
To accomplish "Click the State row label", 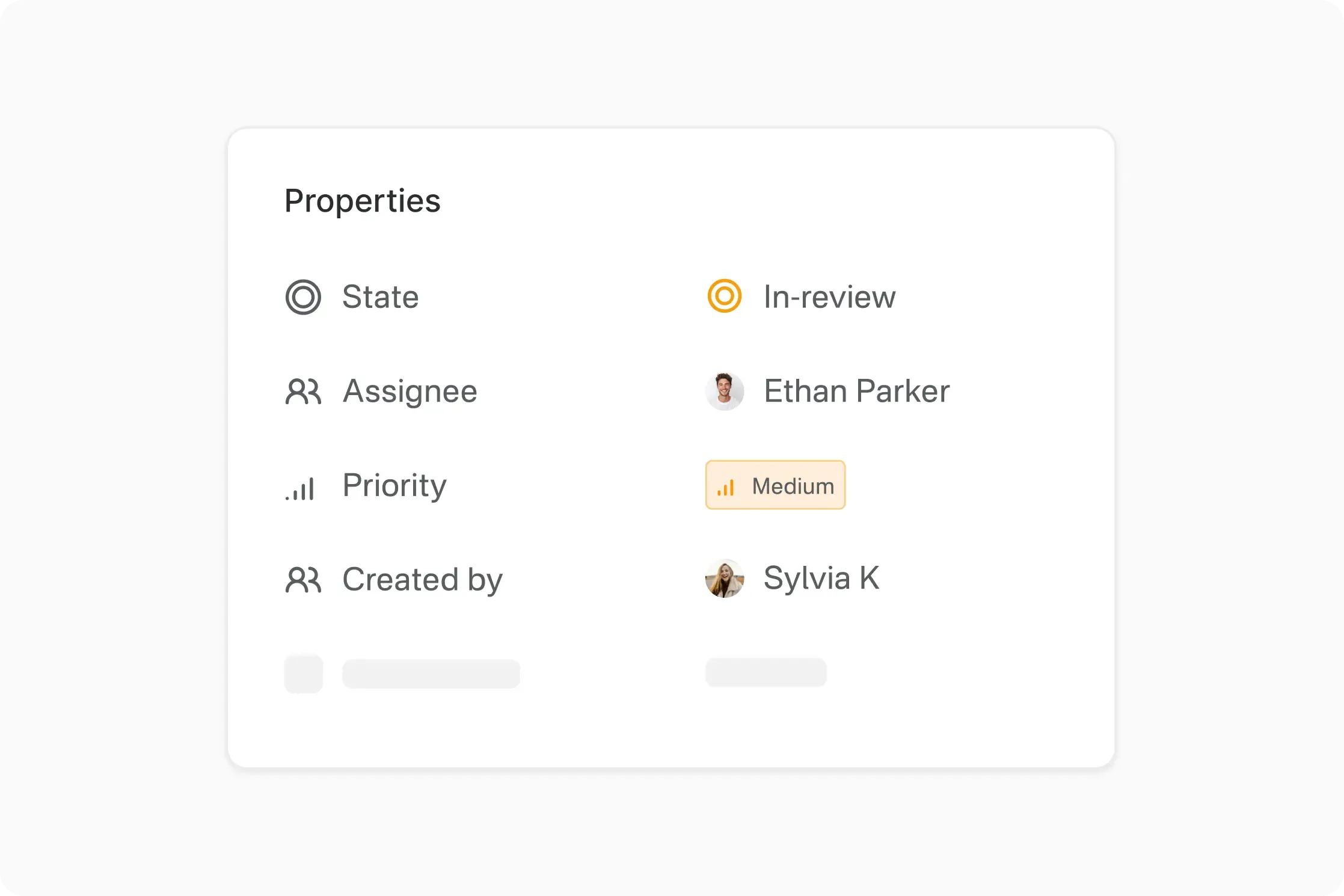I will [381, 296].
